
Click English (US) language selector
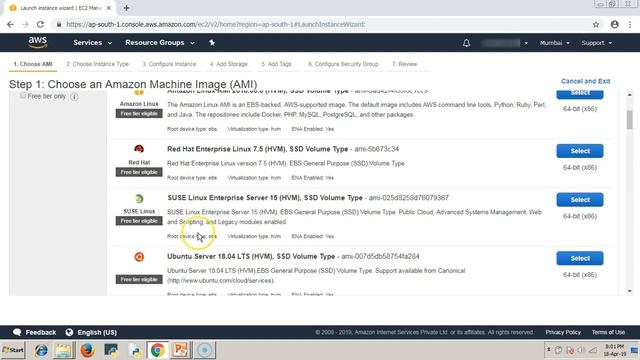pyautogui.click(x=97, y=332)
